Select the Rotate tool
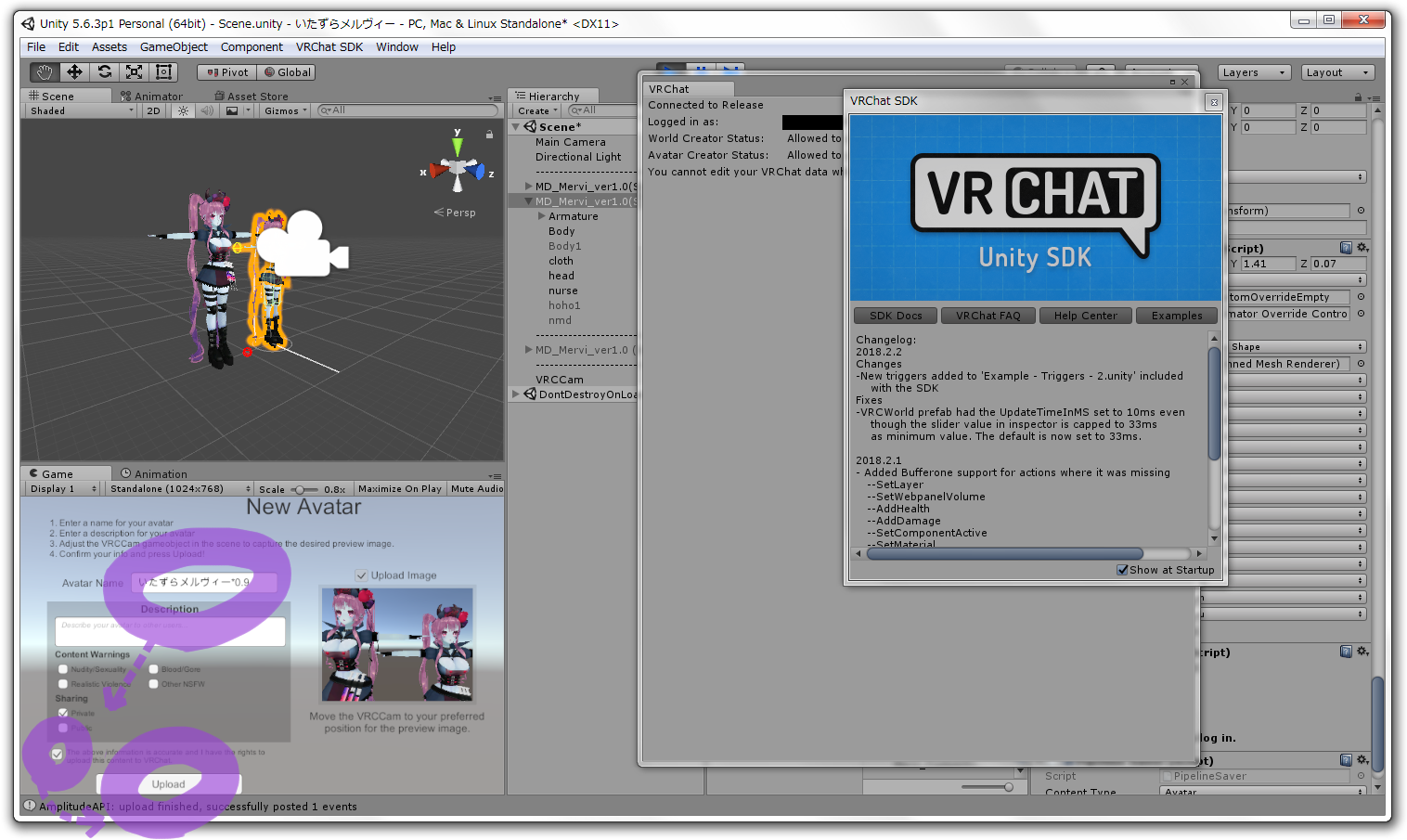This screenshot has height=840, width=1407. pyautogui.click(x=104, y=72)
